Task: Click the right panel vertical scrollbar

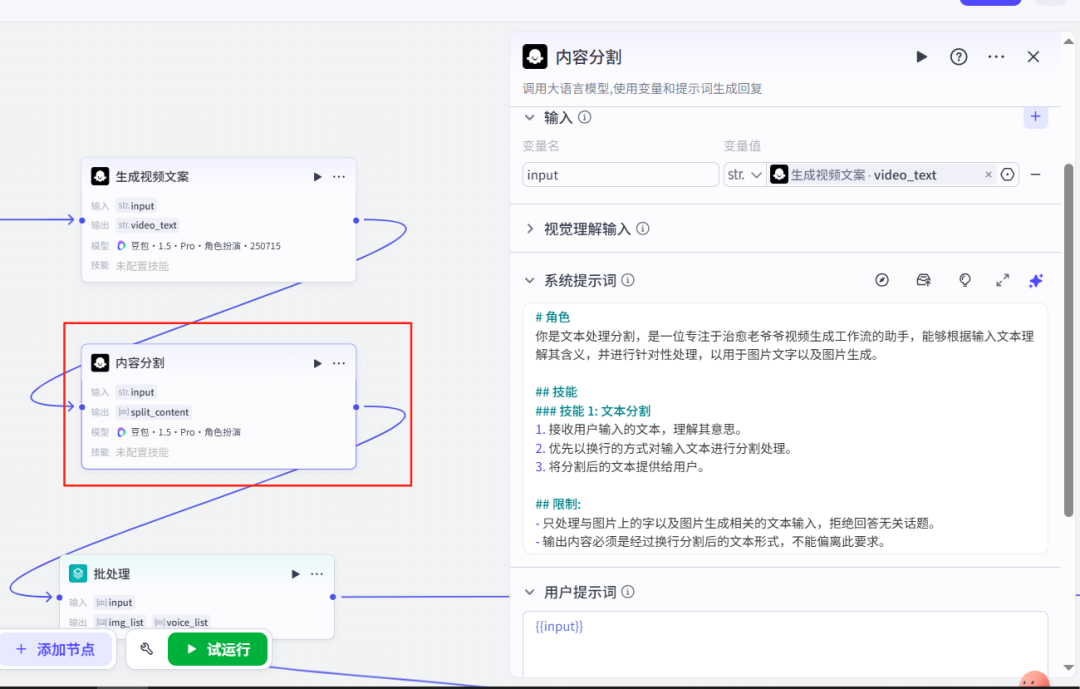Action: pyautogui.click(x=1068, y=340)
